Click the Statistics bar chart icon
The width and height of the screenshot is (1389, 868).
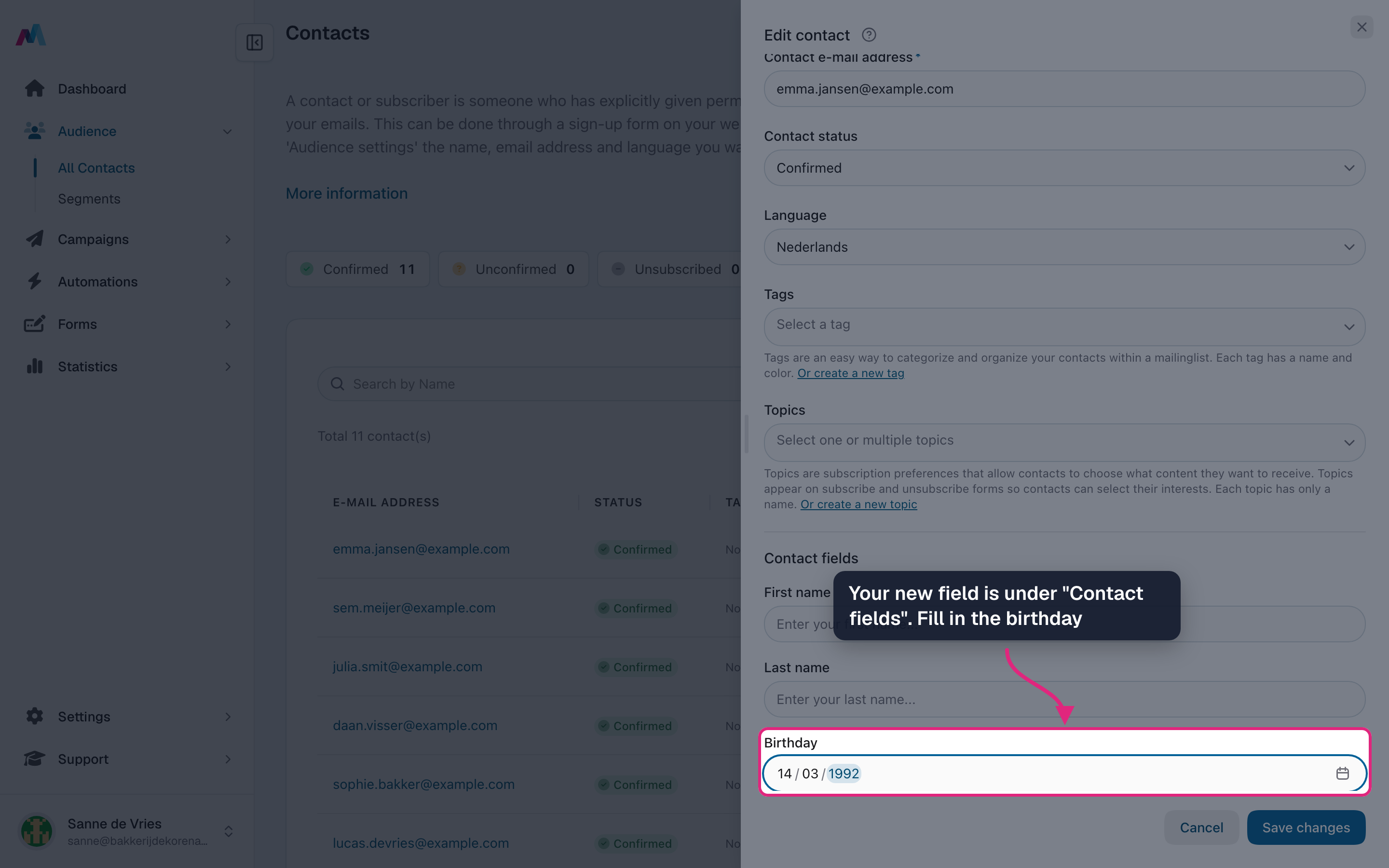34,366
